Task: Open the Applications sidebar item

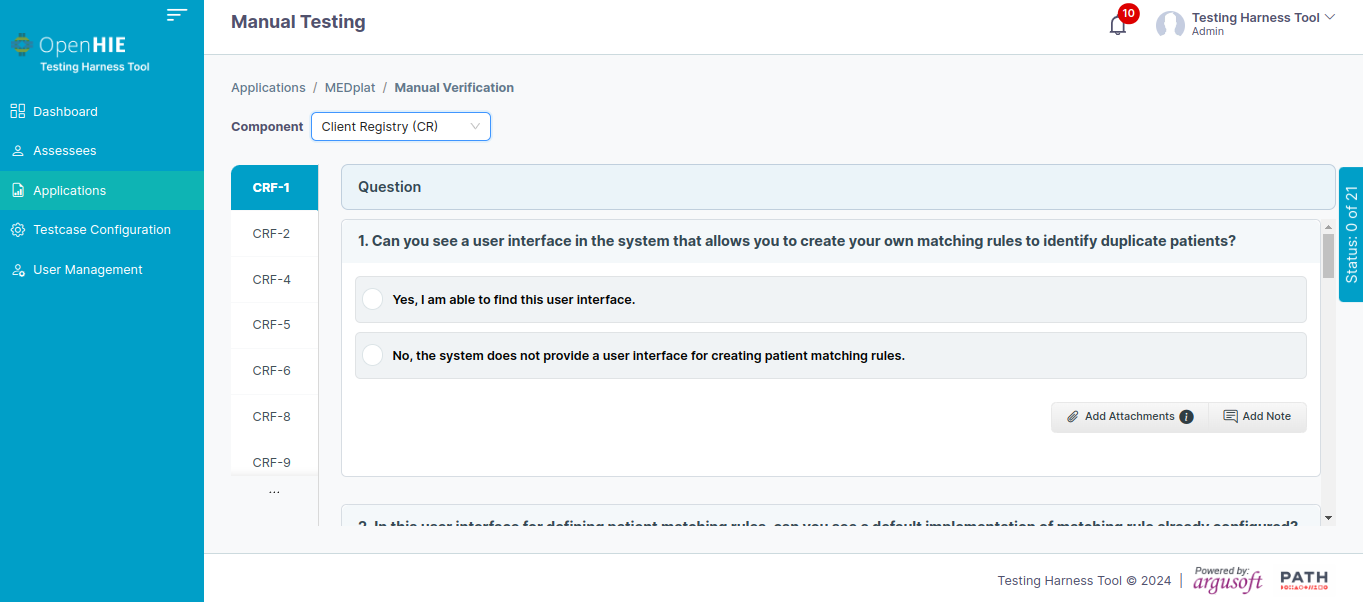Action: (x=102, y=190)
